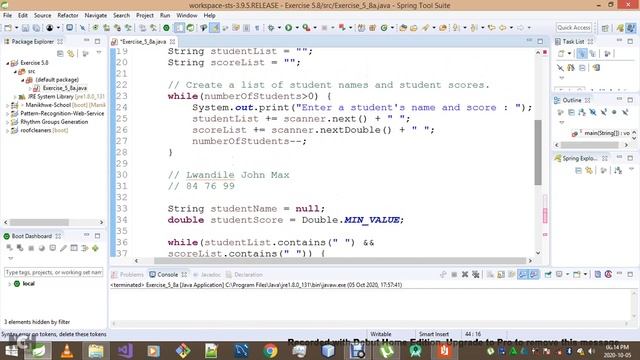
Task: Toggle Show Console on Standard Error change
Action: point(533,275)
